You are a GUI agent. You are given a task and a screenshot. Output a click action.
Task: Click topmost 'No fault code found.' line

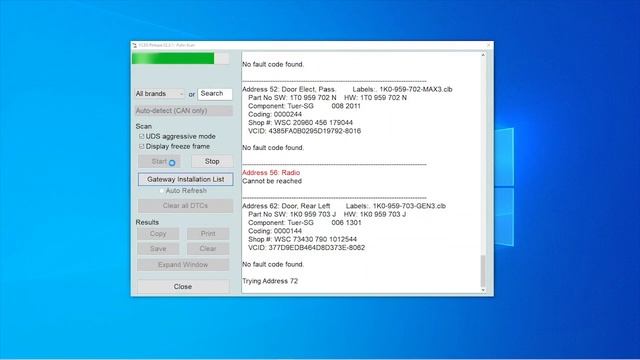273,64
